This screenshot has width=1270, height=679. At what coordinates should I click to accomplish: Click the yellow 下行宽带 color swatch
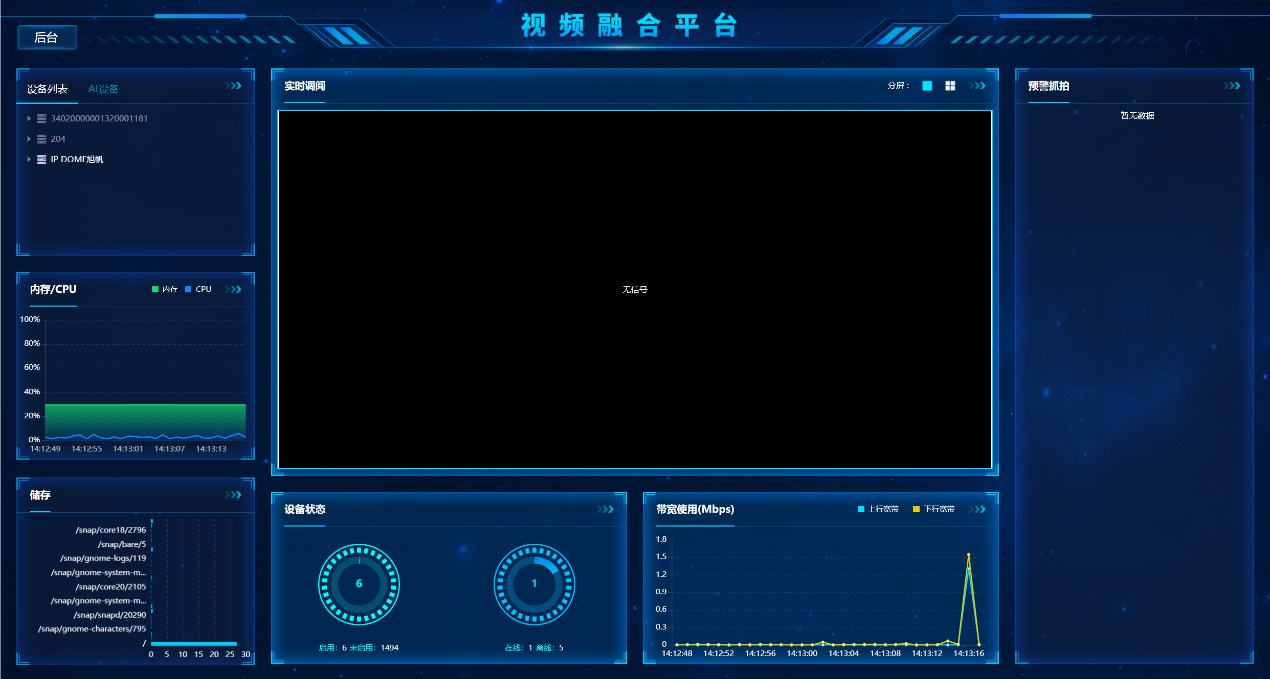[x=914, y=509]
